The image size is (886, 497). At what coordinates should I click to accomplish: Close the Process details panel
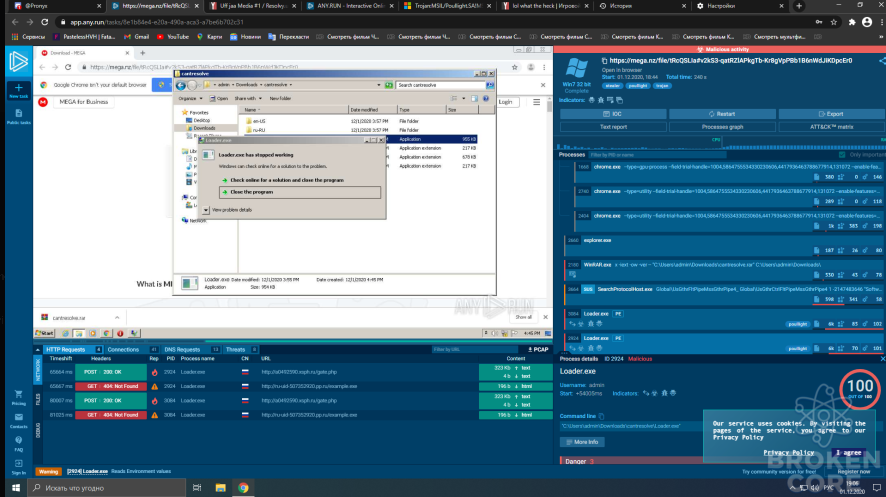click(x=882, y=359)
